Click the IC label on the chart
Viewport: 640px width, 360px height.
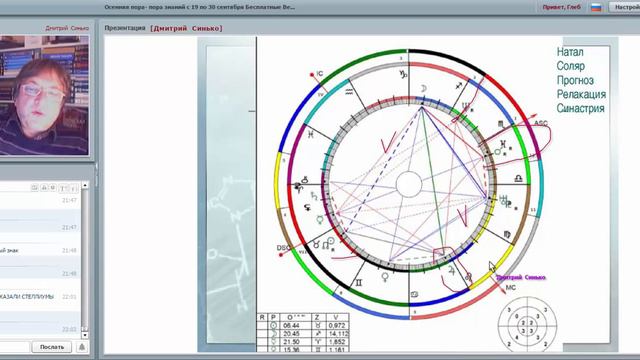coord(320,73)
